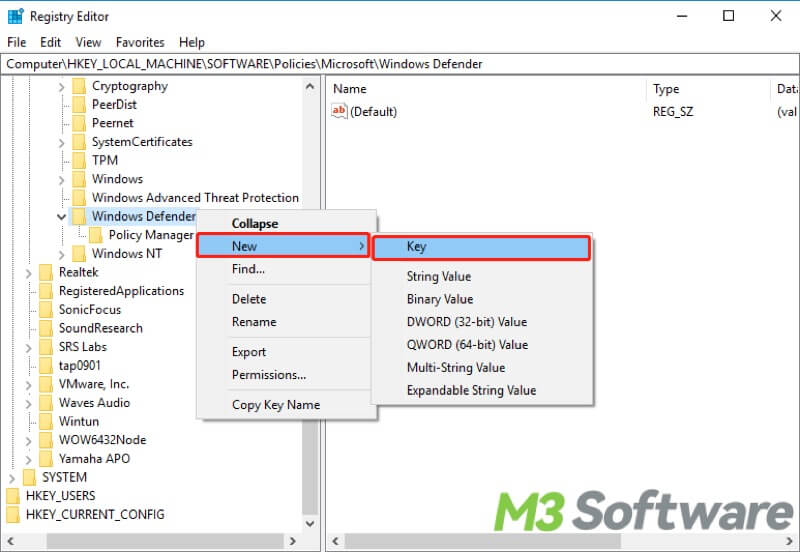Image resolution: width=800 pixels, height=552 pixels.
Task: Select Binary Value in the submenu
Action: click(x=482, y=299)
